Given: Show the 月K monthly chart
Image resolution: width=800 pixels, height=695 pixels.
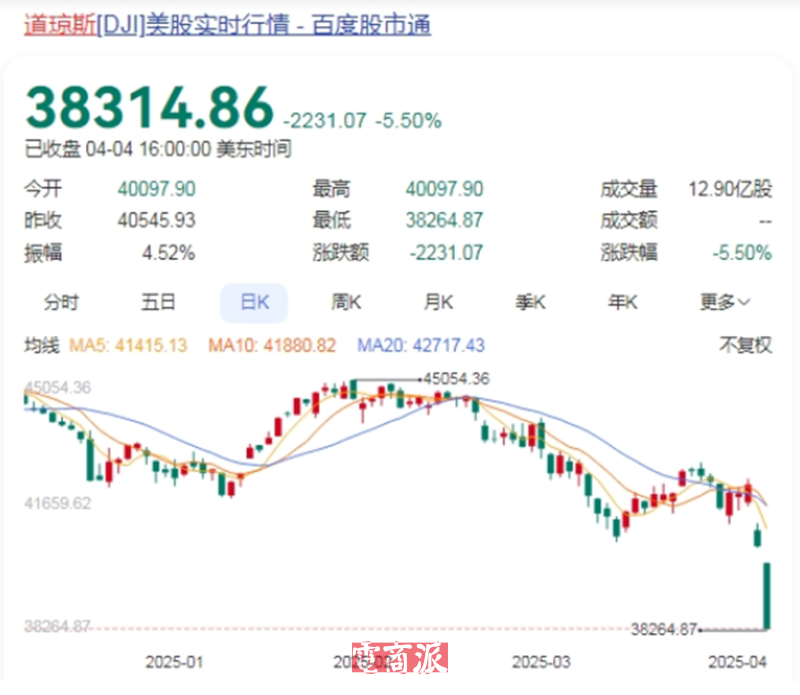Looking at the screenshot, I should pyautogui.click(x=438, y=302).
